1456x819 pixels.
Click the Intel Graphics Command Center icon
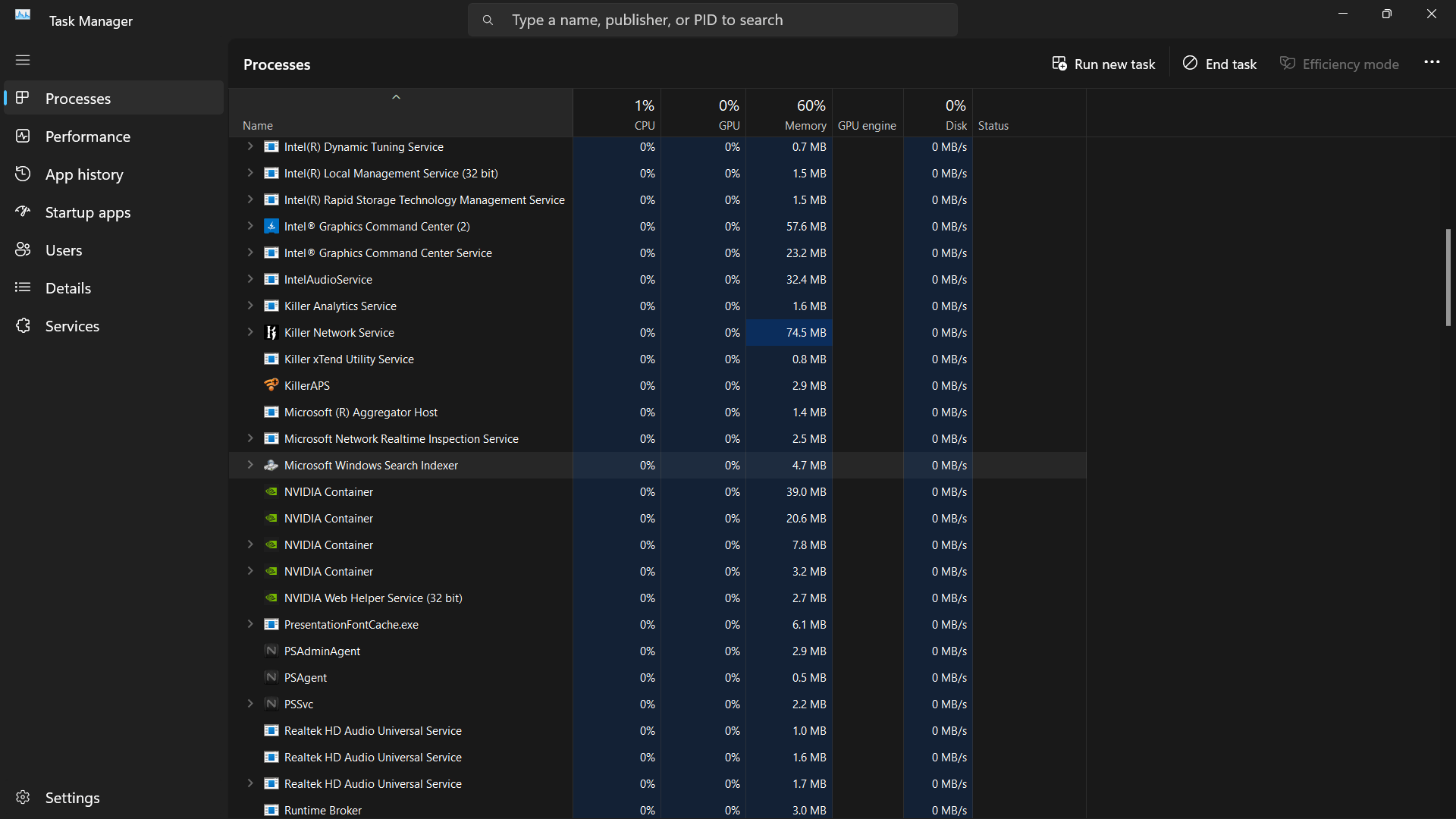271,227
